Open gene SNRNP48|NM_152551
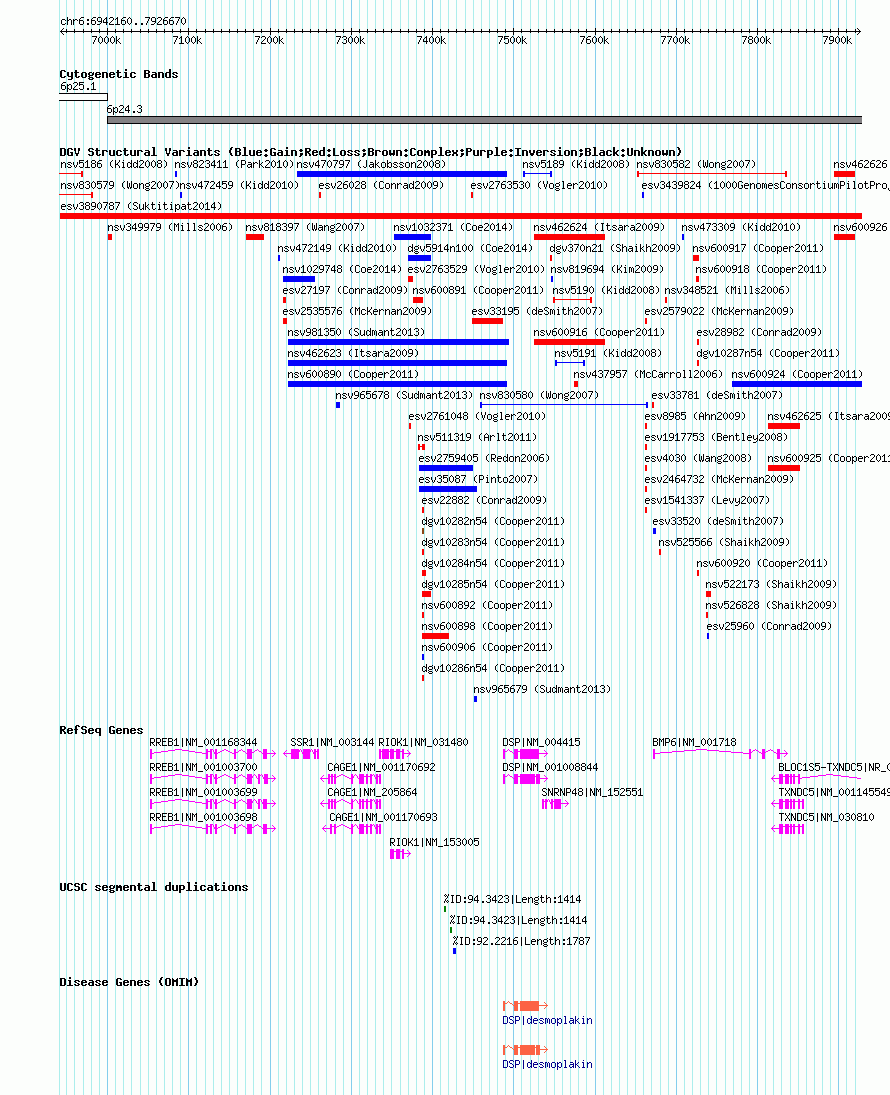Image resolution: width=890 pixels, height=1095 pixels. pos(592,793)
